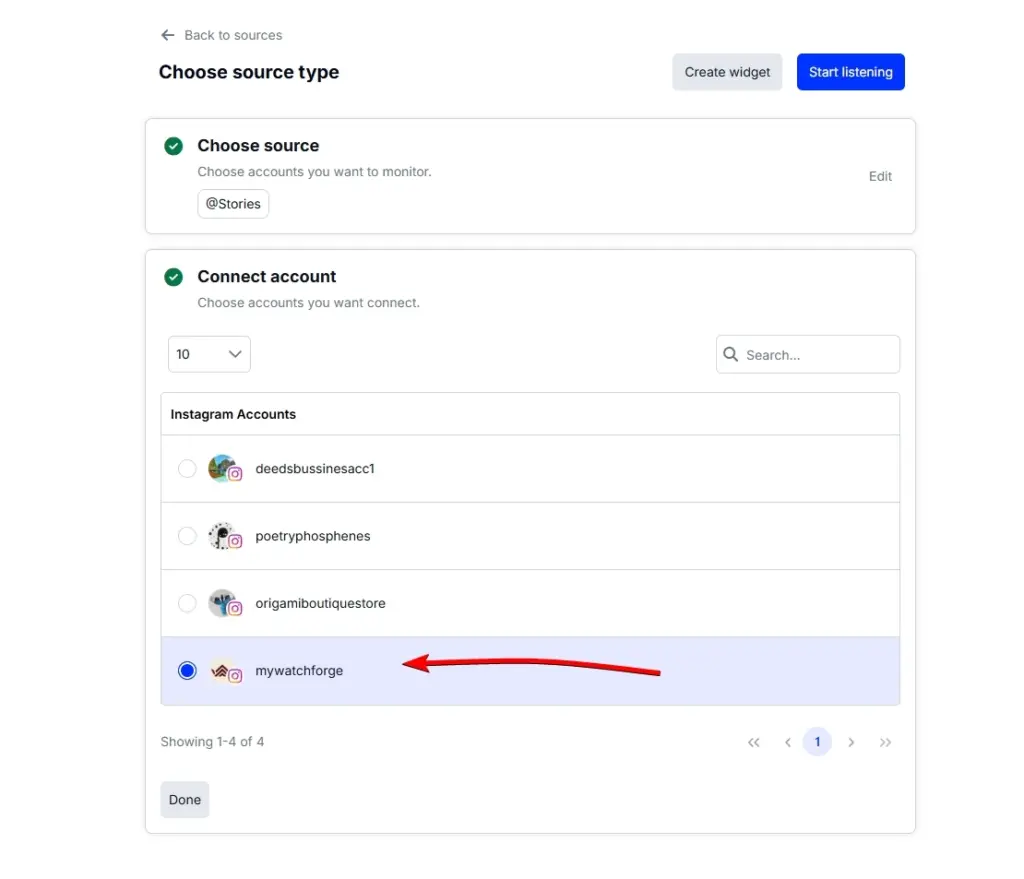Click the back arrow to return to sources
Viewport: 1024px width, 879px height.
coord(168,34)
